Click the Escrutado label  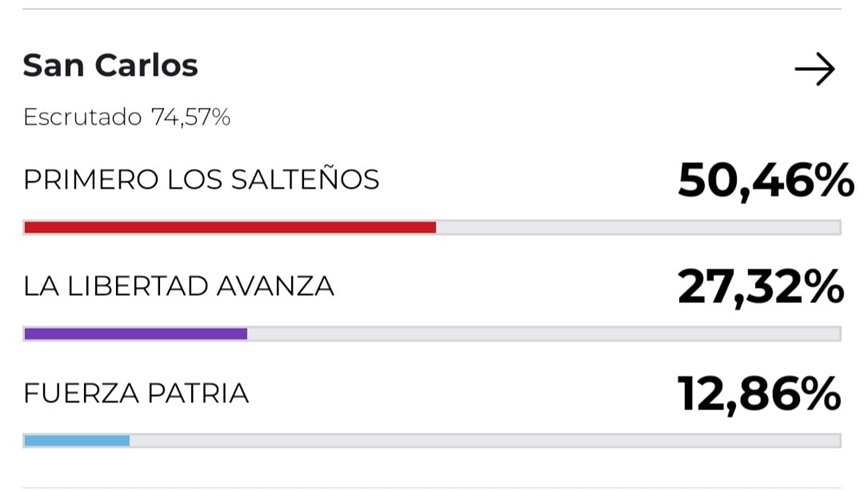82,118
